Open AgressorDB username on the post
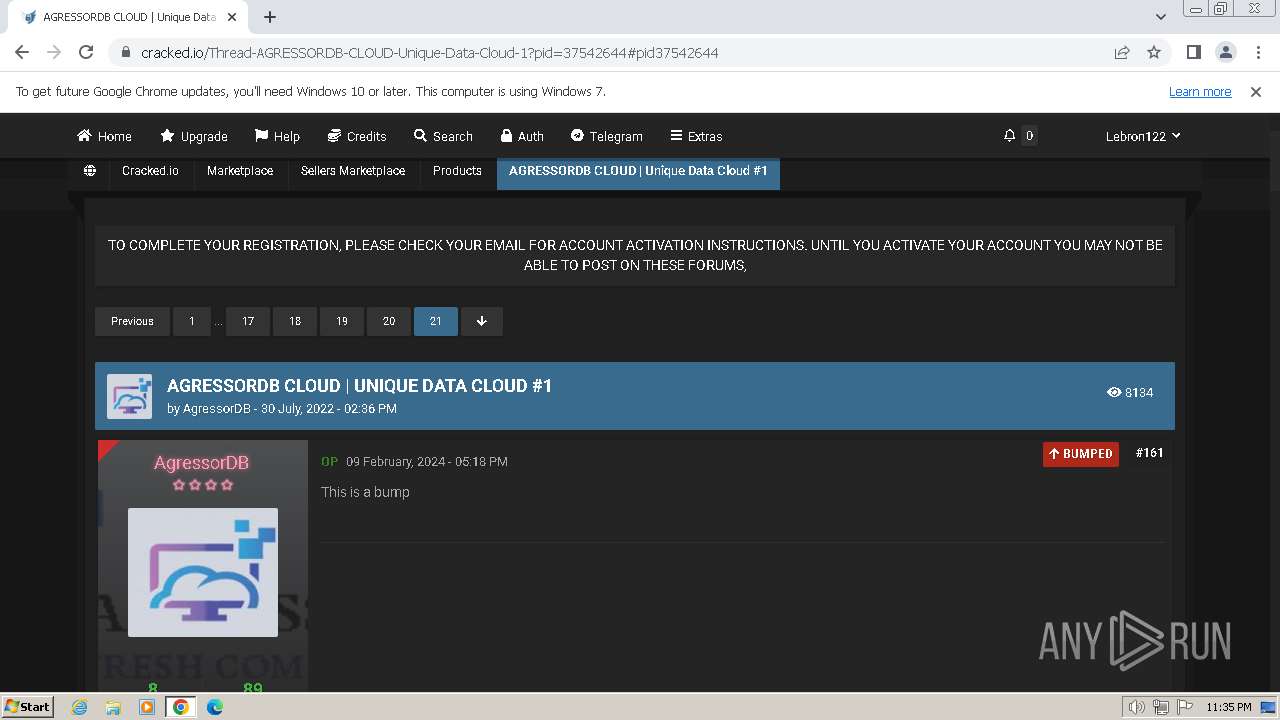 coord(201,463)
